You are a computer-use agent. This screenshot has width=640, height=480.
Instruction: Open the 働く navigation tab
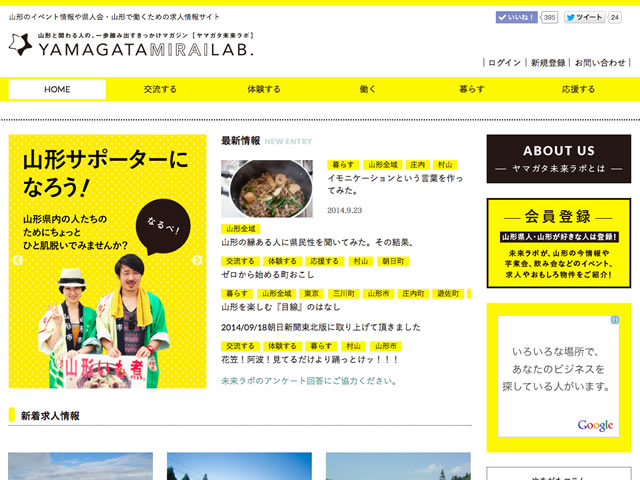pos(367,89)
